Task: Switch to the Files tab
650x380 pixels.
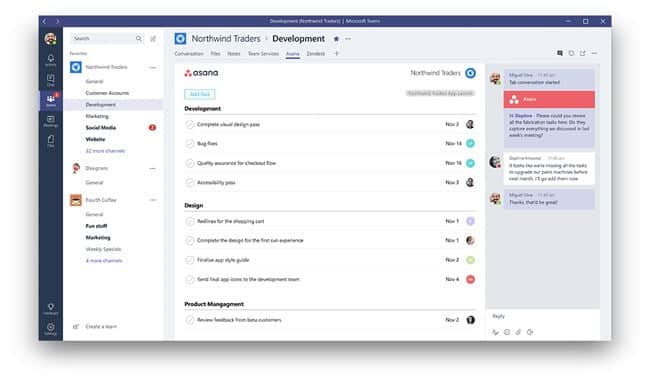Action: pos(215,53)
